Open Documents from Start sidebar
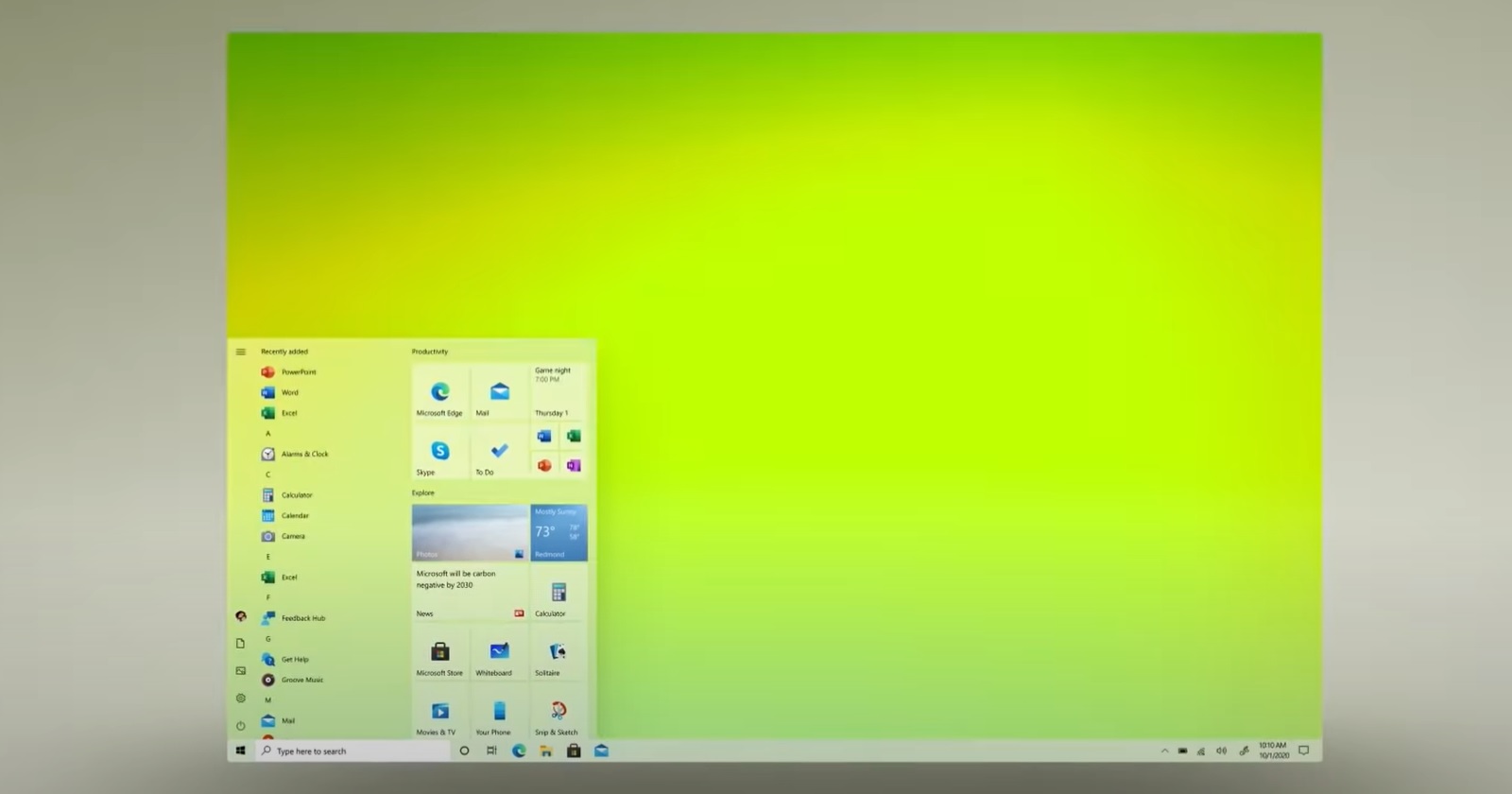Image resolution: width=1512 pixels, height=794 pixels. tap(241, 644)
